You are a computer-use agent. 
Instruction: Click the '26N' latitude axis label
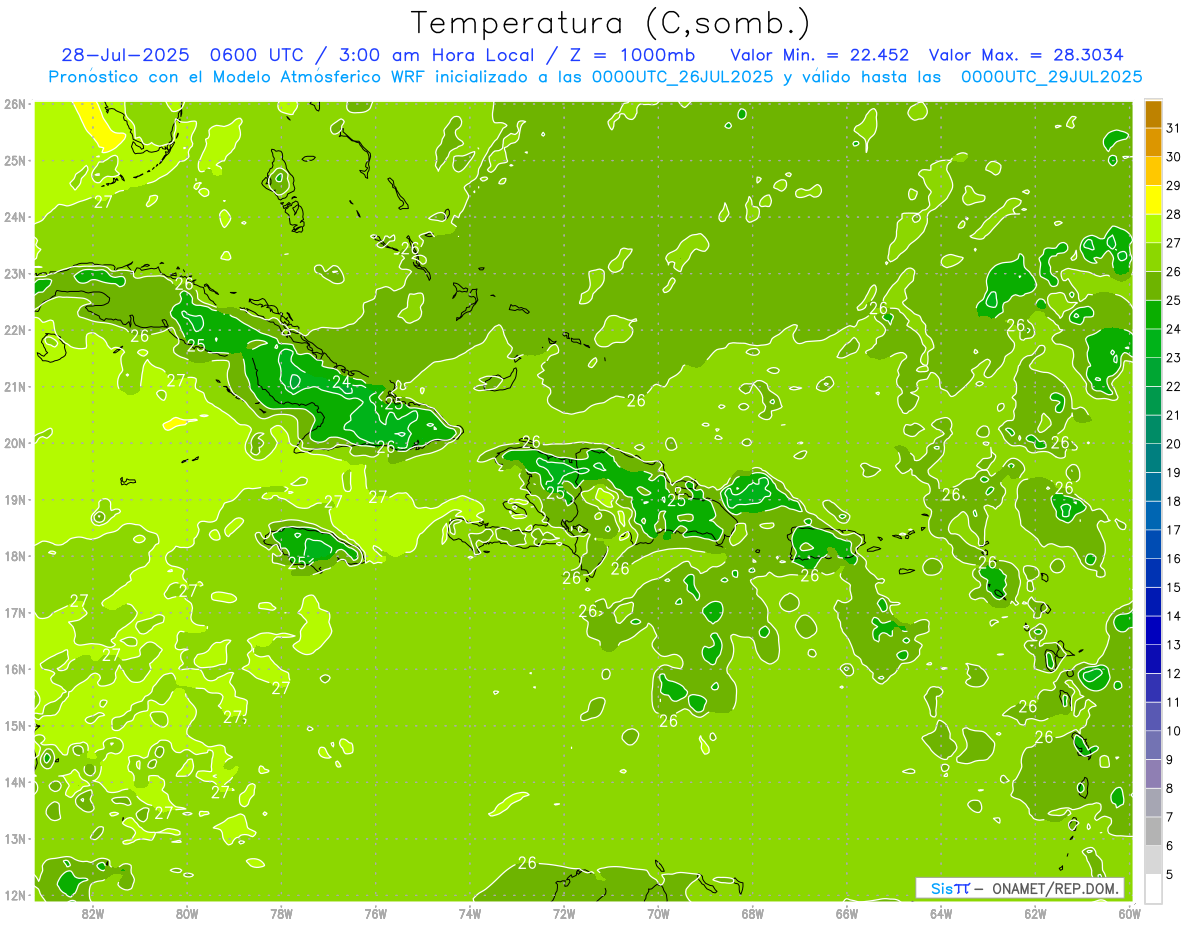pos(15,104)
